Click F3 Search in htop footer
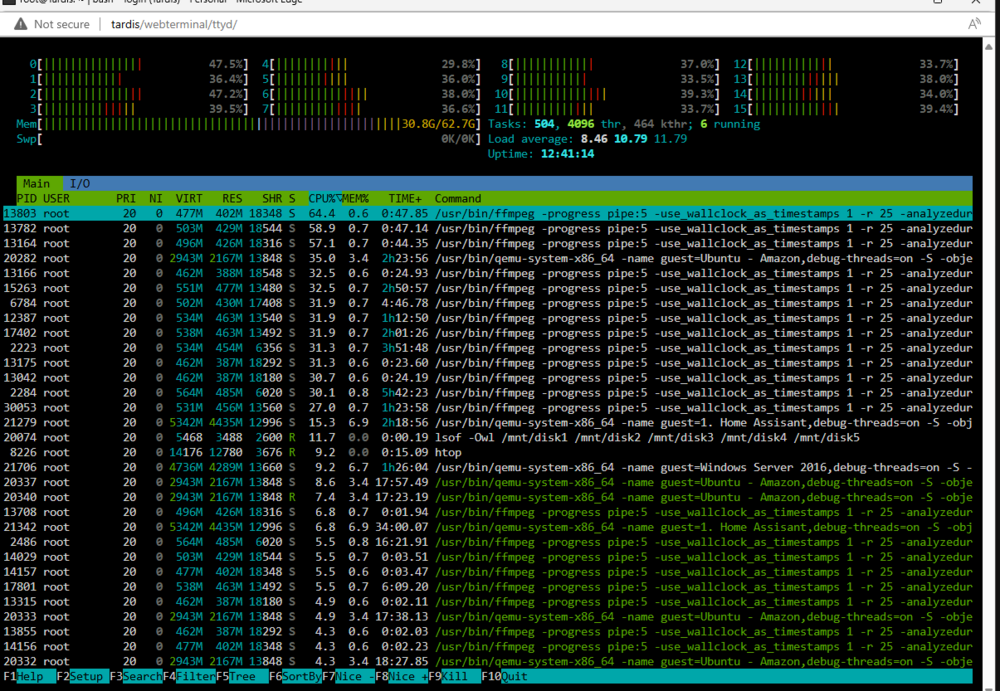 pos(136,676)
